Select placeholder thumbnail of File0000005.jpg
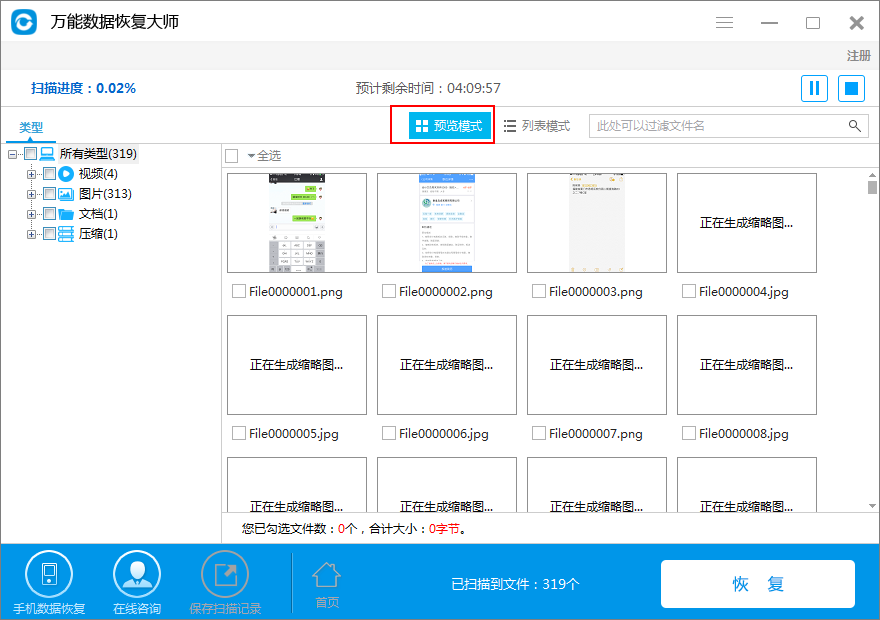 297,365
